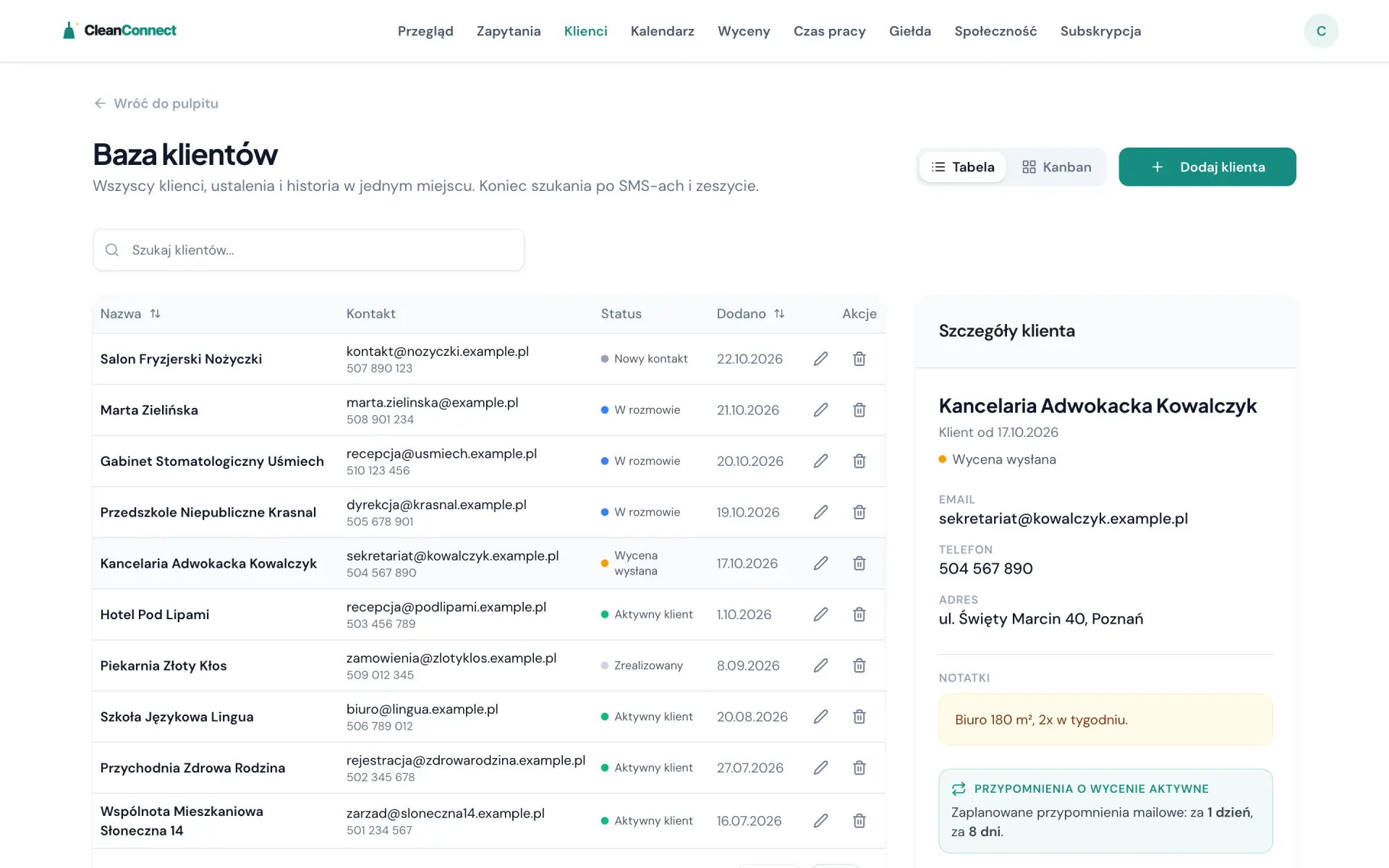Focus the Szukaj klientów search field
The image size is (1389, 868).
point(308,250)
